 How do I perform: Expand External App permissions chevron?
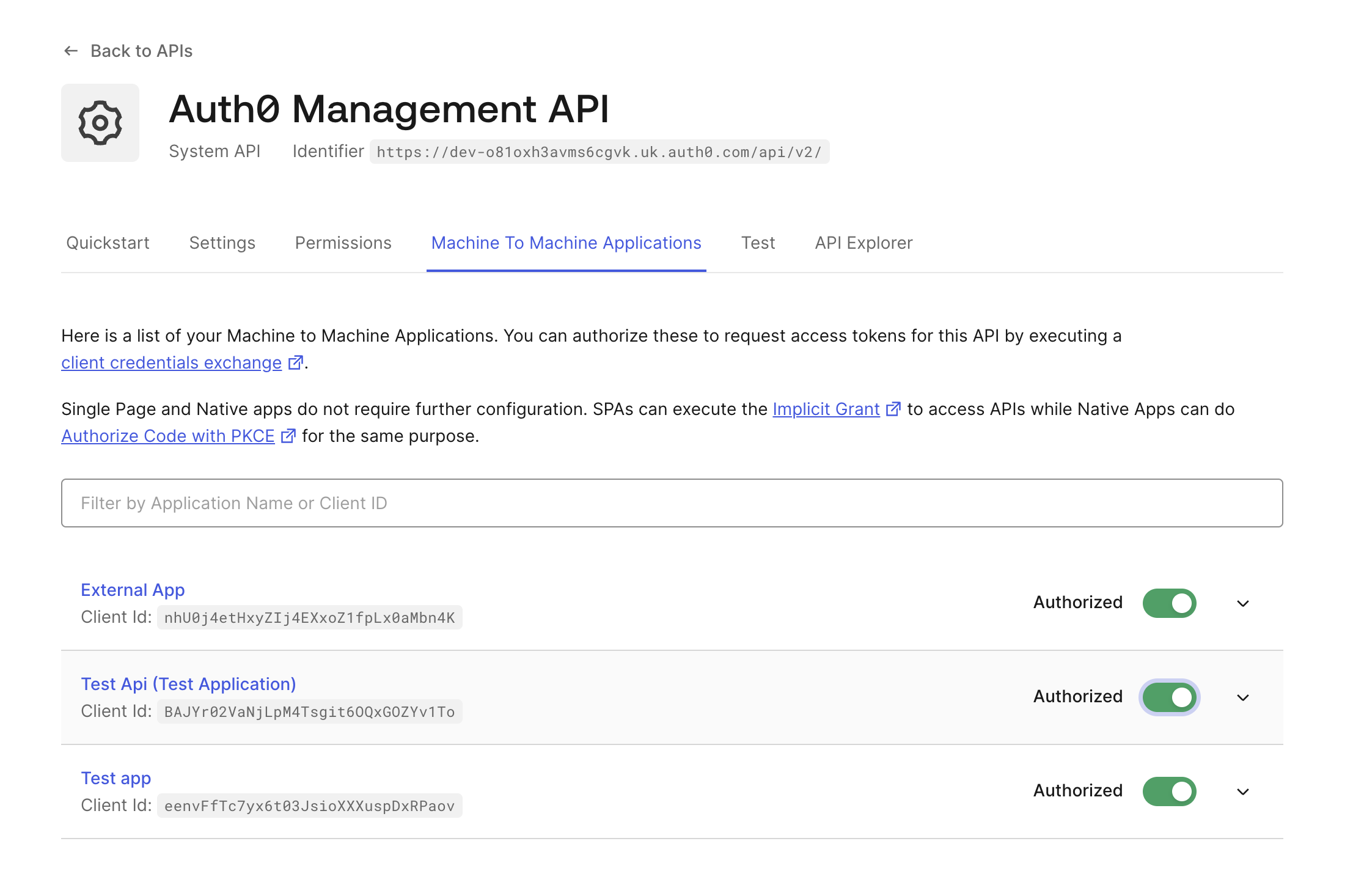click(1242, 604)
